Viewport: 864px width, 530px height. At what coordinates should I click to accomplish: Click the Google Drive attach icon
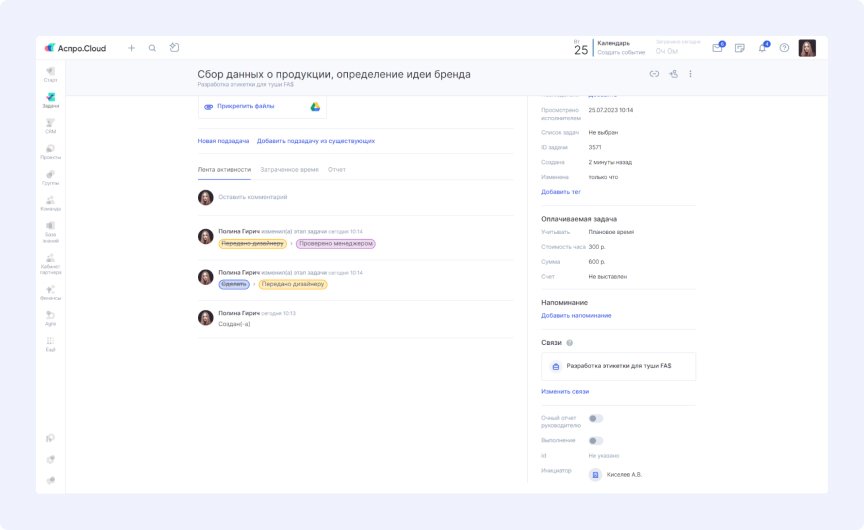point(315,106)
